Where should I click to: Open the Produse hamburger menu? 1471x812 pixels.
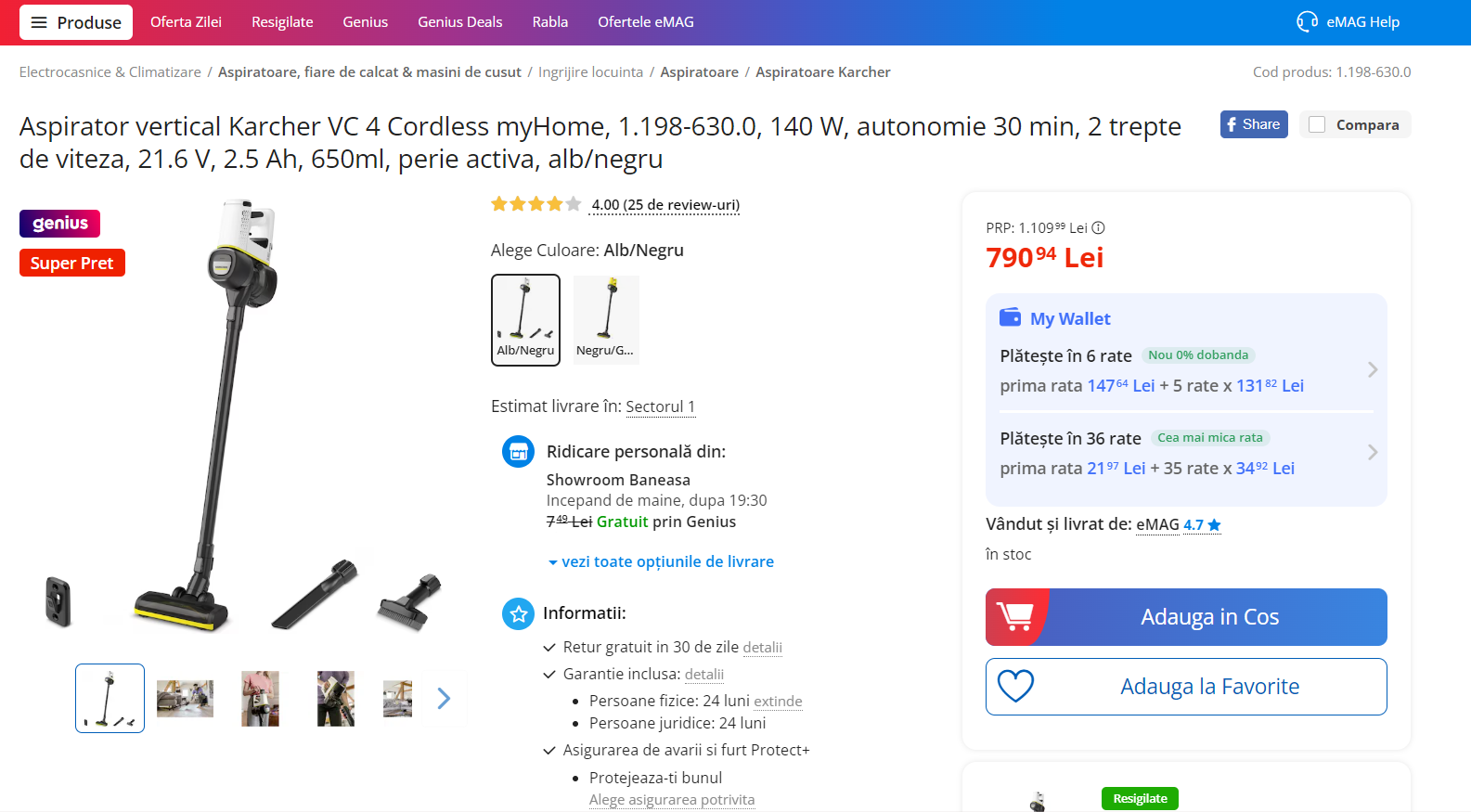click(76, 22)
